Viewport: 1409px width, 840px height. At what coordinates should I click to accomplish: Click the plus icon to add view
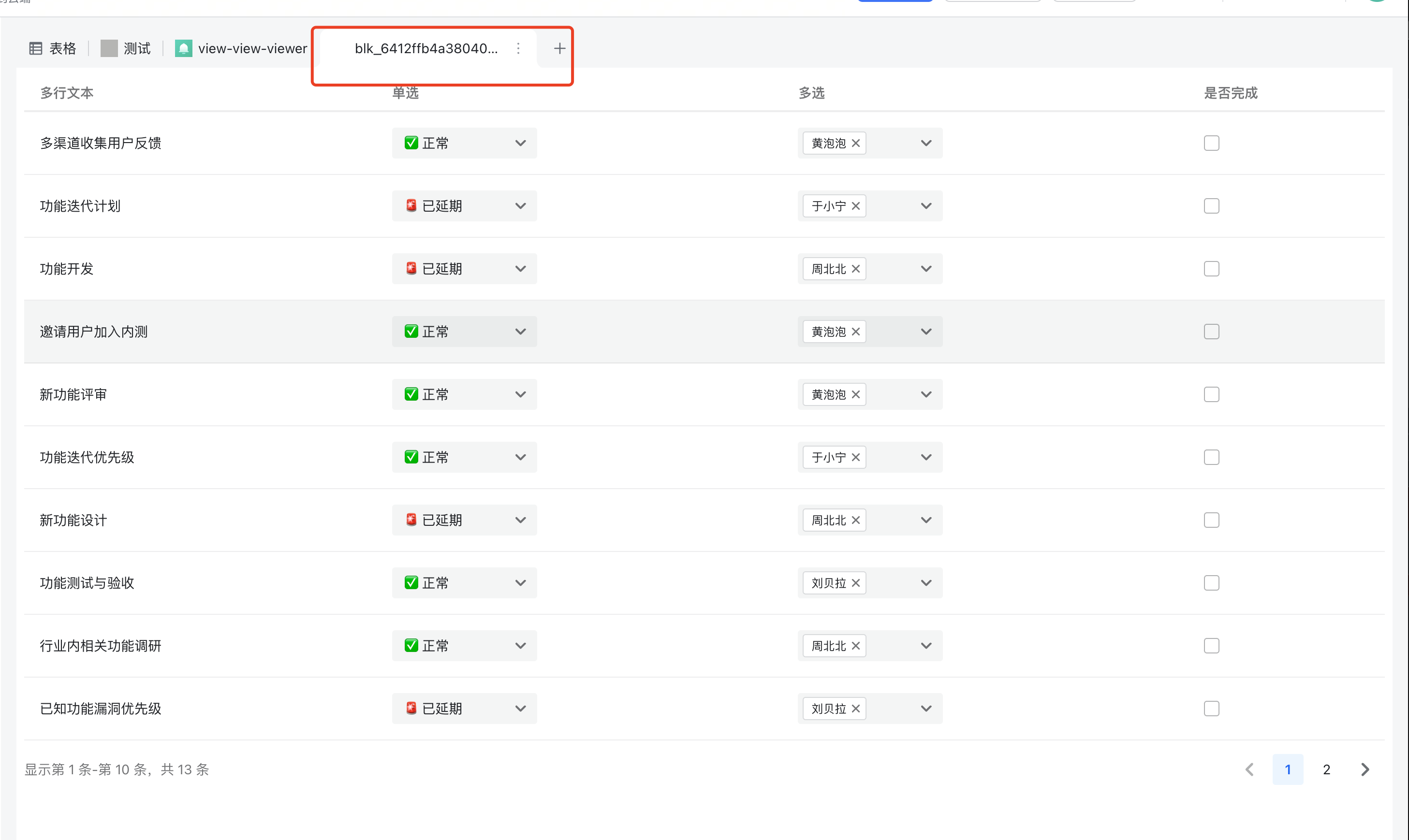pos(559,49)
